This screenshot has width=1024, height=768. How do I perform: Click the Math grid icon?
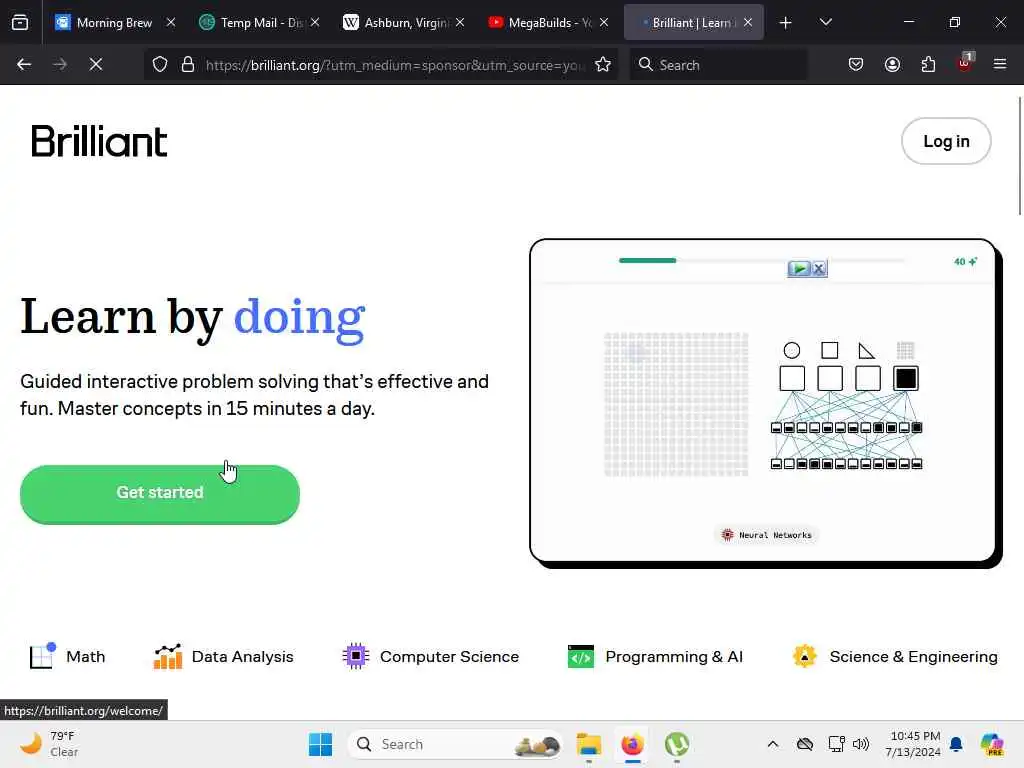coord(42,656)
